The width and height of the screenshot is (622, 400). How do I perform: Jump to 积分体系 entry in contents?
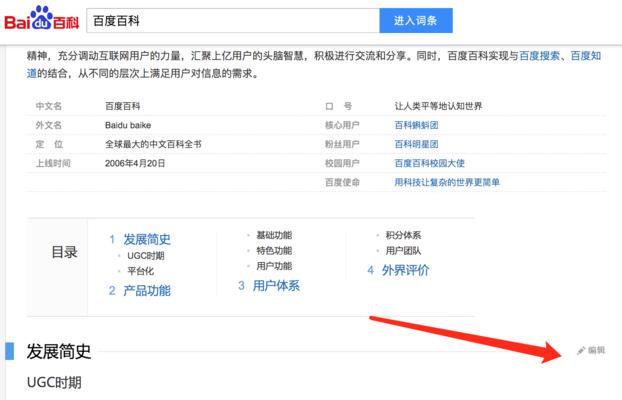[403, 235]
